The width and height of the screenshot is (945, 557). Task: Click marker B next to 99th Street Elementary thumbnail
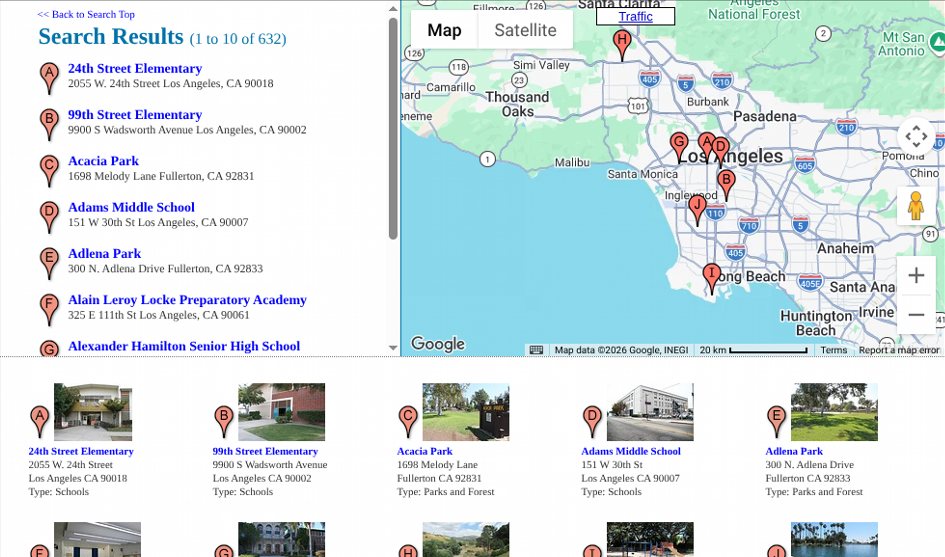tap(224, 421)
